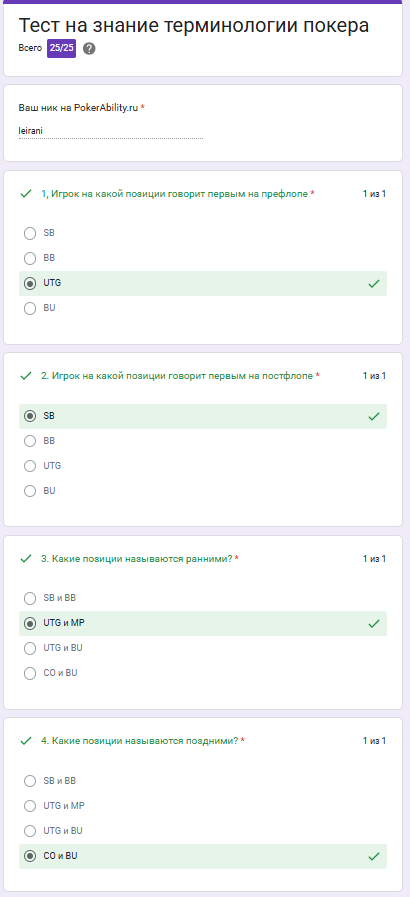Choose BU option in question 2
The height and width of the screenshot is (897, 410).
[x=30, y=491]
